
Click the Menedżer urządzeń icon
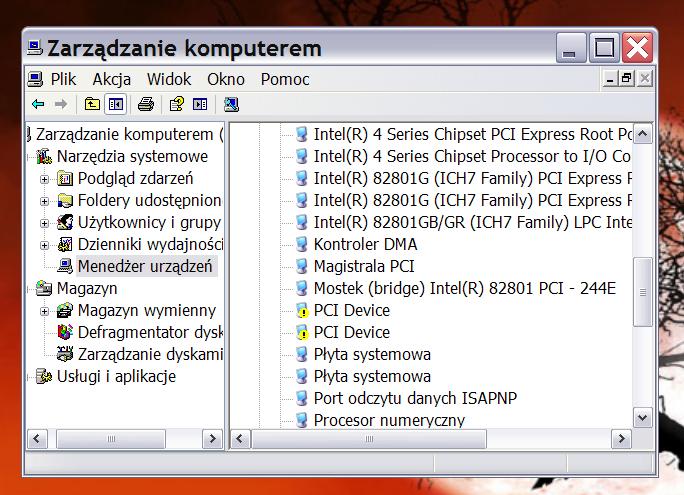[65, 266]
